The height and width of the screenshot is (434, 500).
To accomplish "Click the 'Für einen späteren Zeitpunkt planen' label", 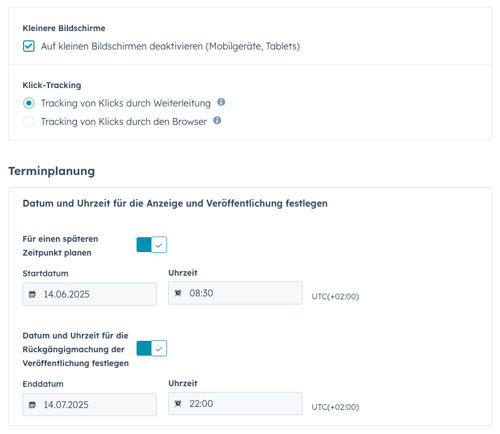I will [60, 246].
